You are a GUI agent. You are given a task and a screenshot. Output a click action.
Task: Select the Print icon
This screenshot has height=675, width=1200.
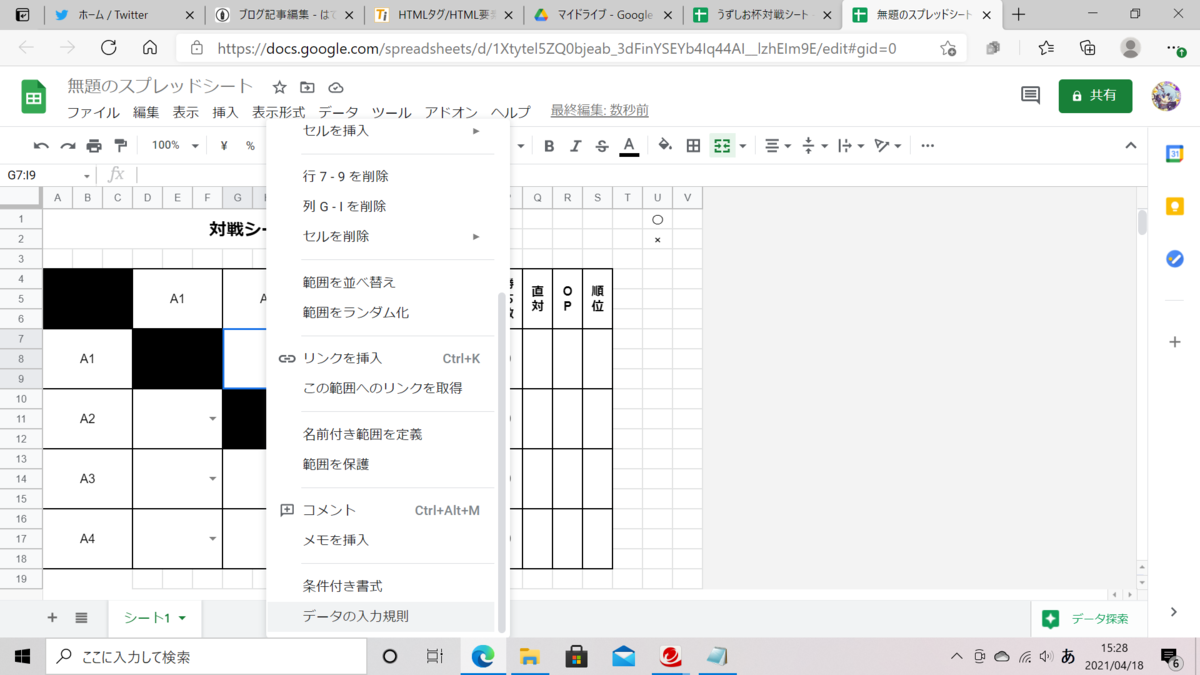93,145
